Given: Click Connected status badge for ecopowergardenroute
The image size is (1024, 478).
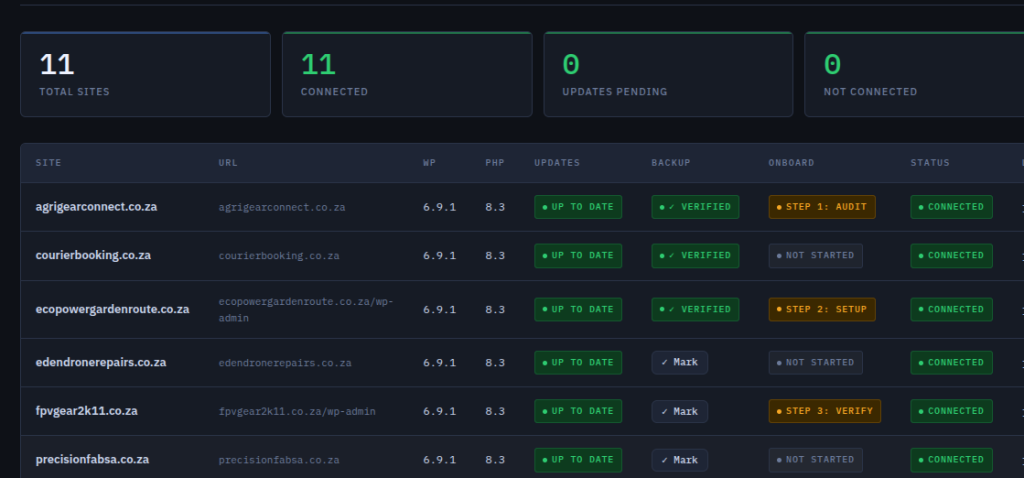Looking at the screenshot, I should pos(952,310).
